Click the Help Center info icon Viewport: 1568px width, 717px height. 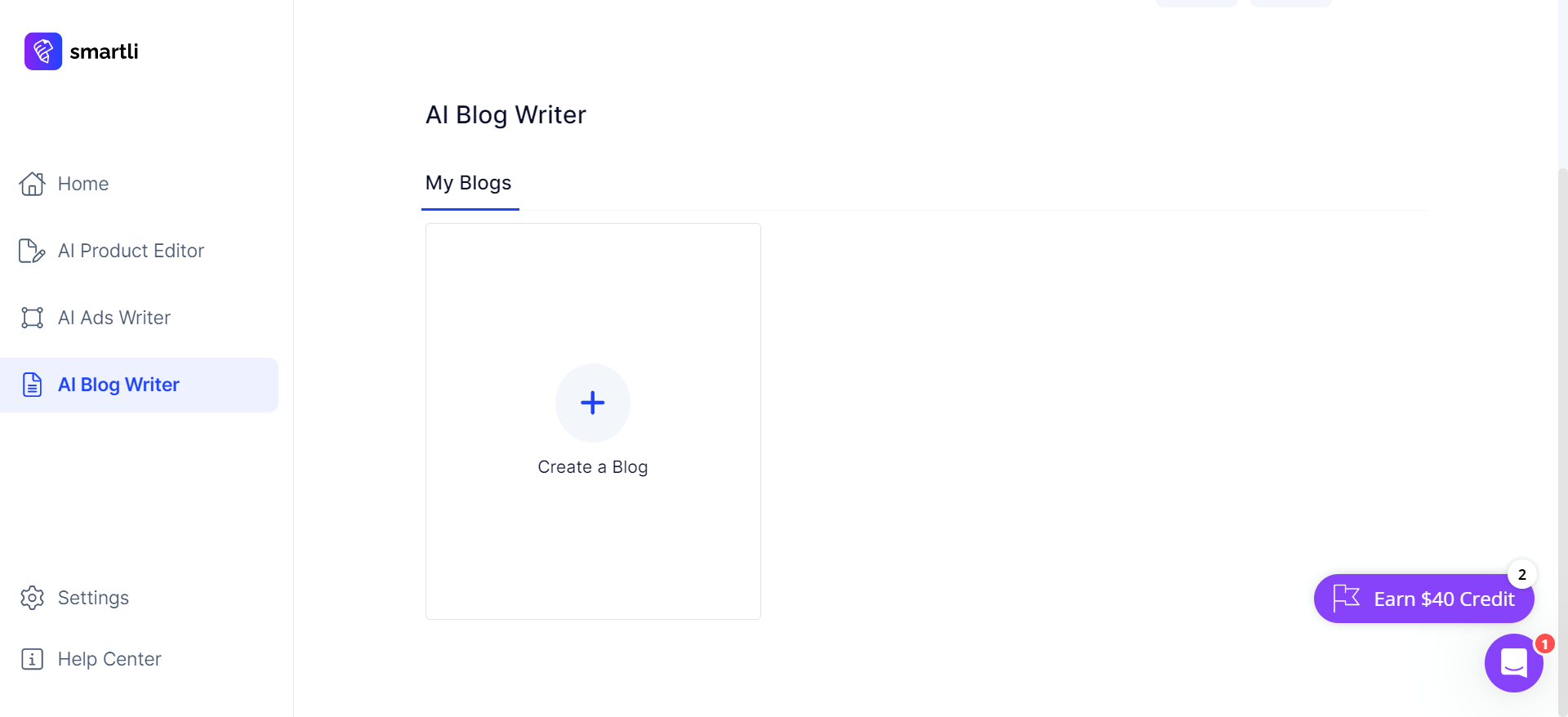(32, 659)
